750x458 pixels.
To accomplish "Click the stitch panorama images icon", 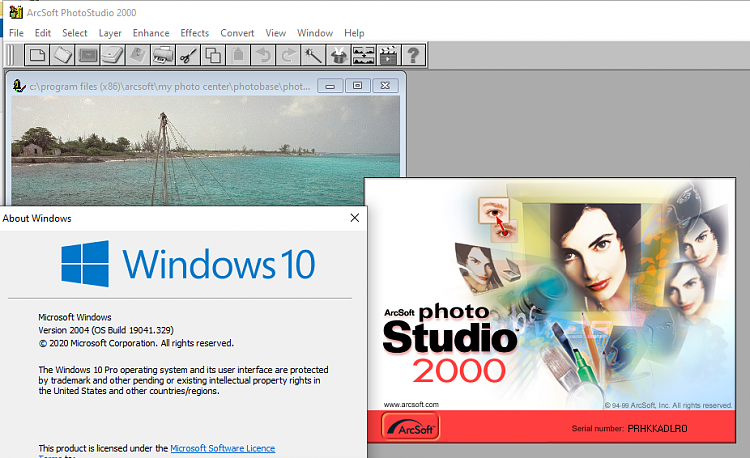I will [x=364, y=55].
